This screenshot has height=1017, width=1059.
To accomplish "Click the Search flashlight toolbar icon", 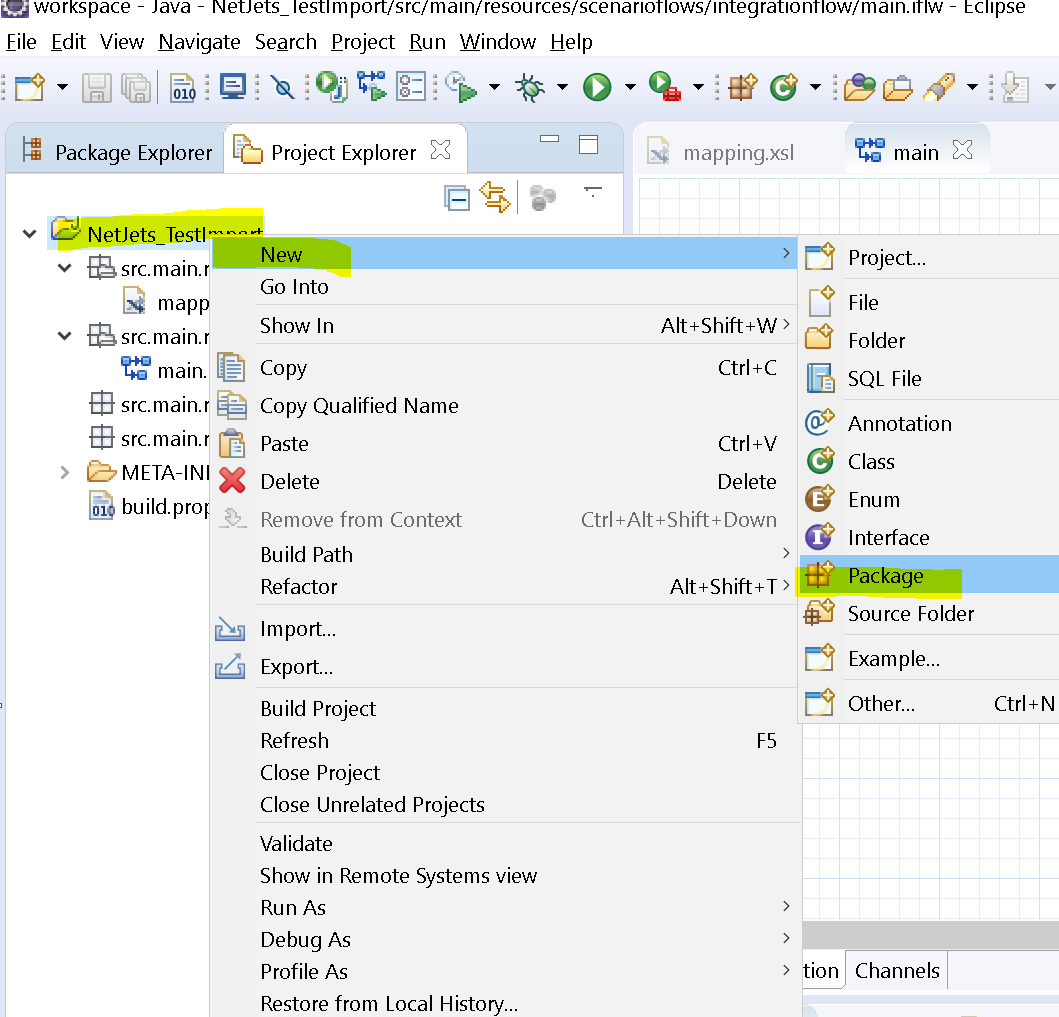I will (x=939, y=87).
